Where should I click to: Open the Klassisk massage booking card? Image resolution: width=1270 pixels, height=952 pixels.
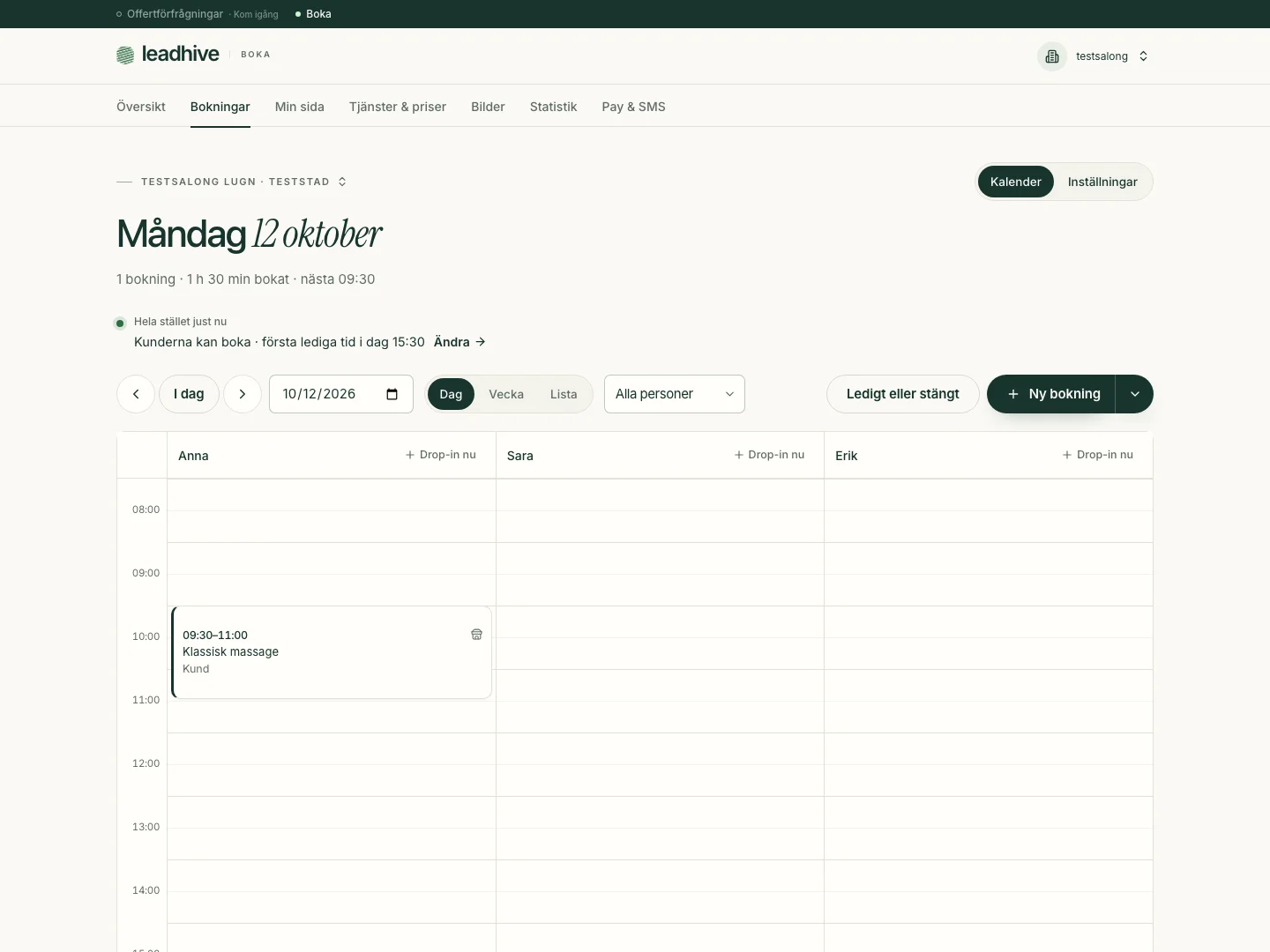tap(332, 652)
